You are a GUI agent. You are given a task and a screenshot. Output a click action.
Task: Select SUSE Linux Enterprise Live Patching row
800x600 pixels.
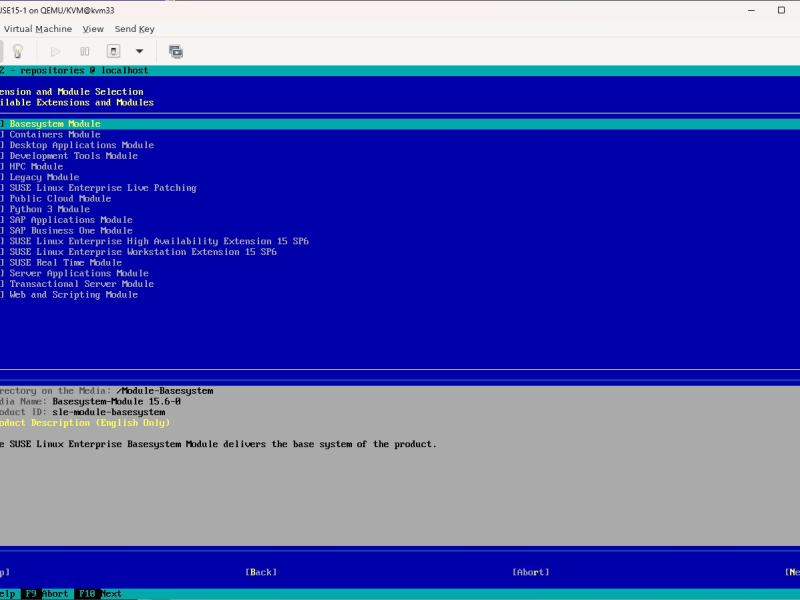click(x=400, y=188)
